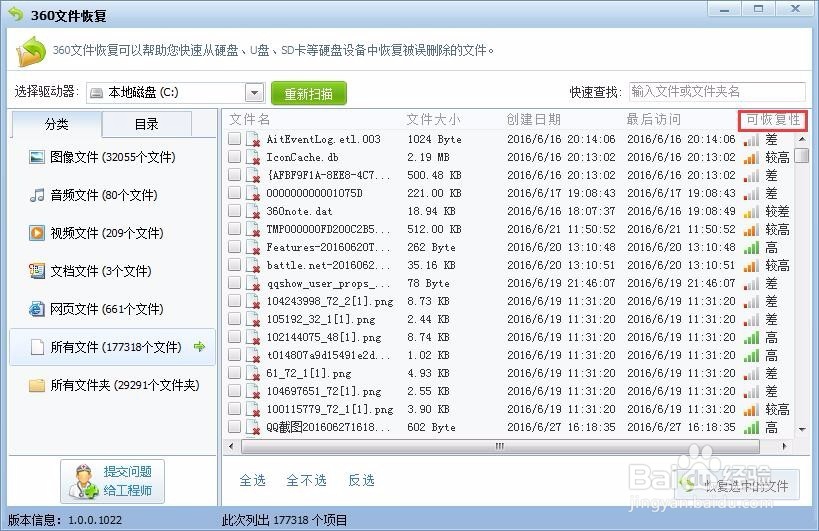The image size is (819, 531).
Task: Check the 104243998_72_2[1].png box
Action: (235, 301)
